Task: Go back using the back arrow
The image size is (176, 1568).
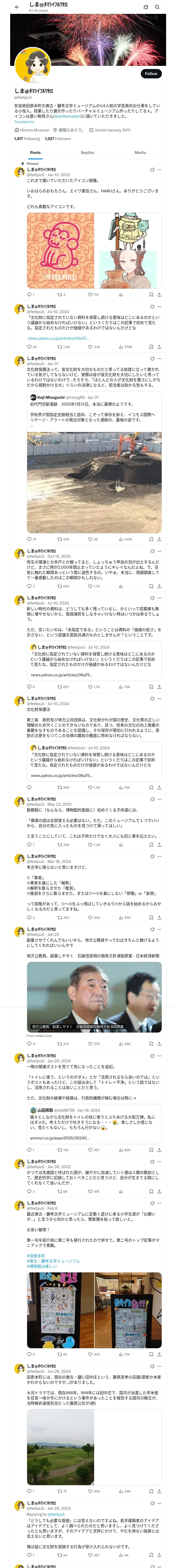Action: click(17, 7)
